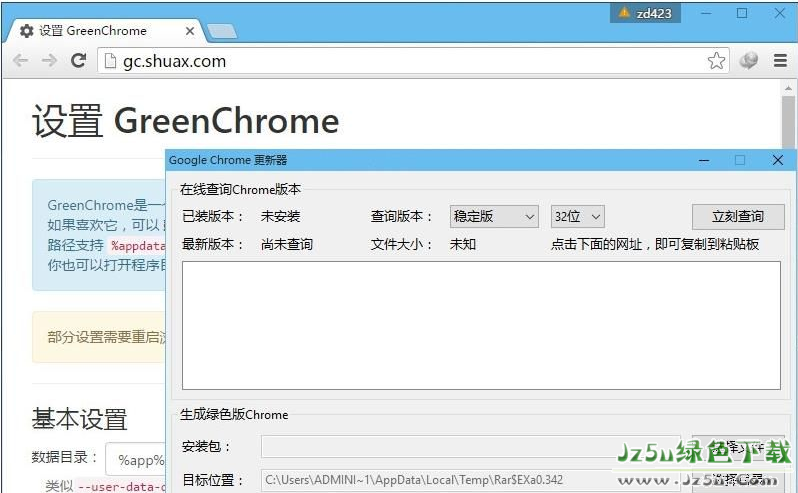Image resolution: width=798 pixels, height=493 pixels.
Task: Click the address bar showing gc.shuax.com
Action: (412, 61)
